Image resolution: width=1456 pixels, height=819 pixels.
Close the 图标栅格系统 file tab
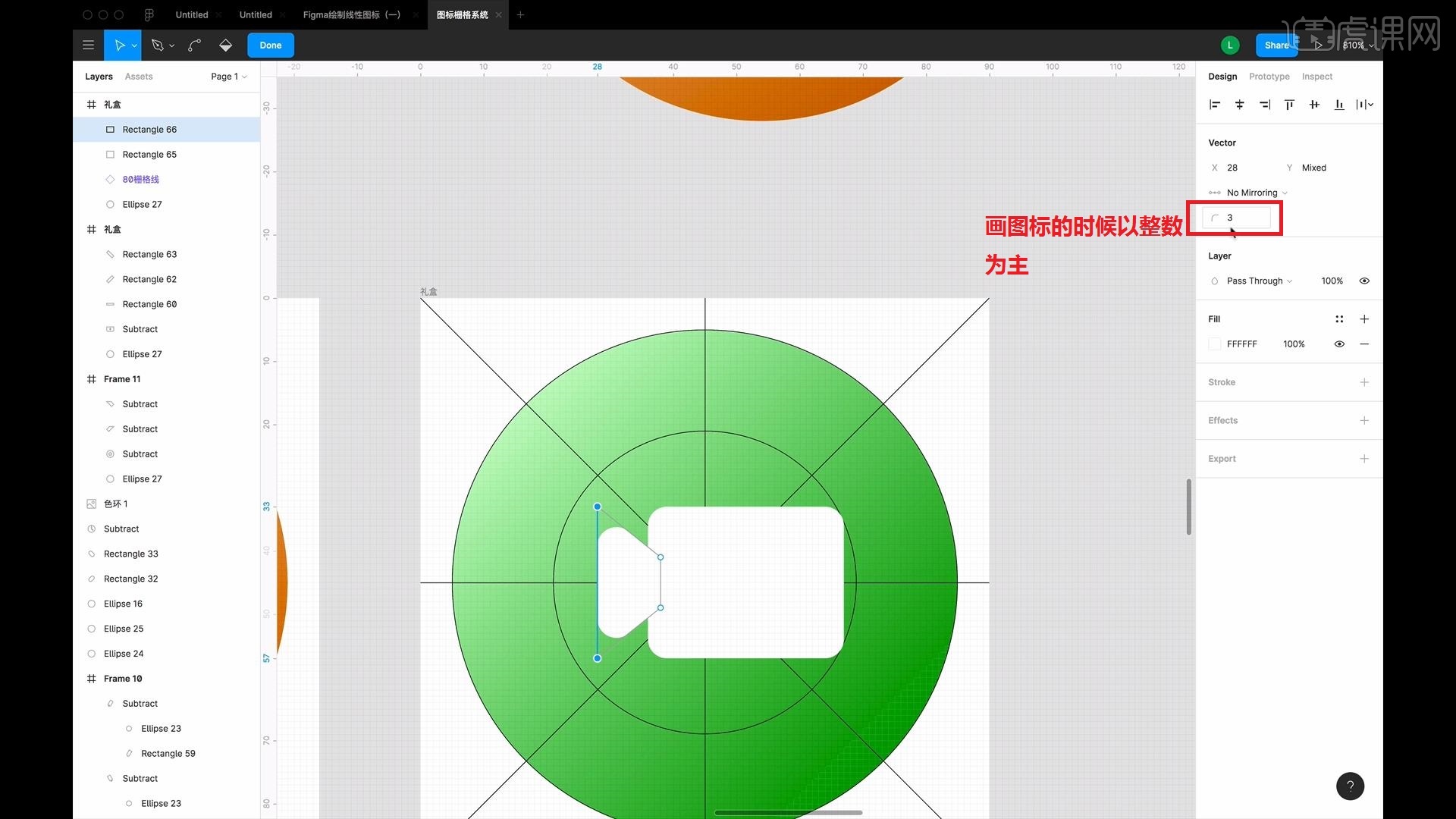click(498, 14)
